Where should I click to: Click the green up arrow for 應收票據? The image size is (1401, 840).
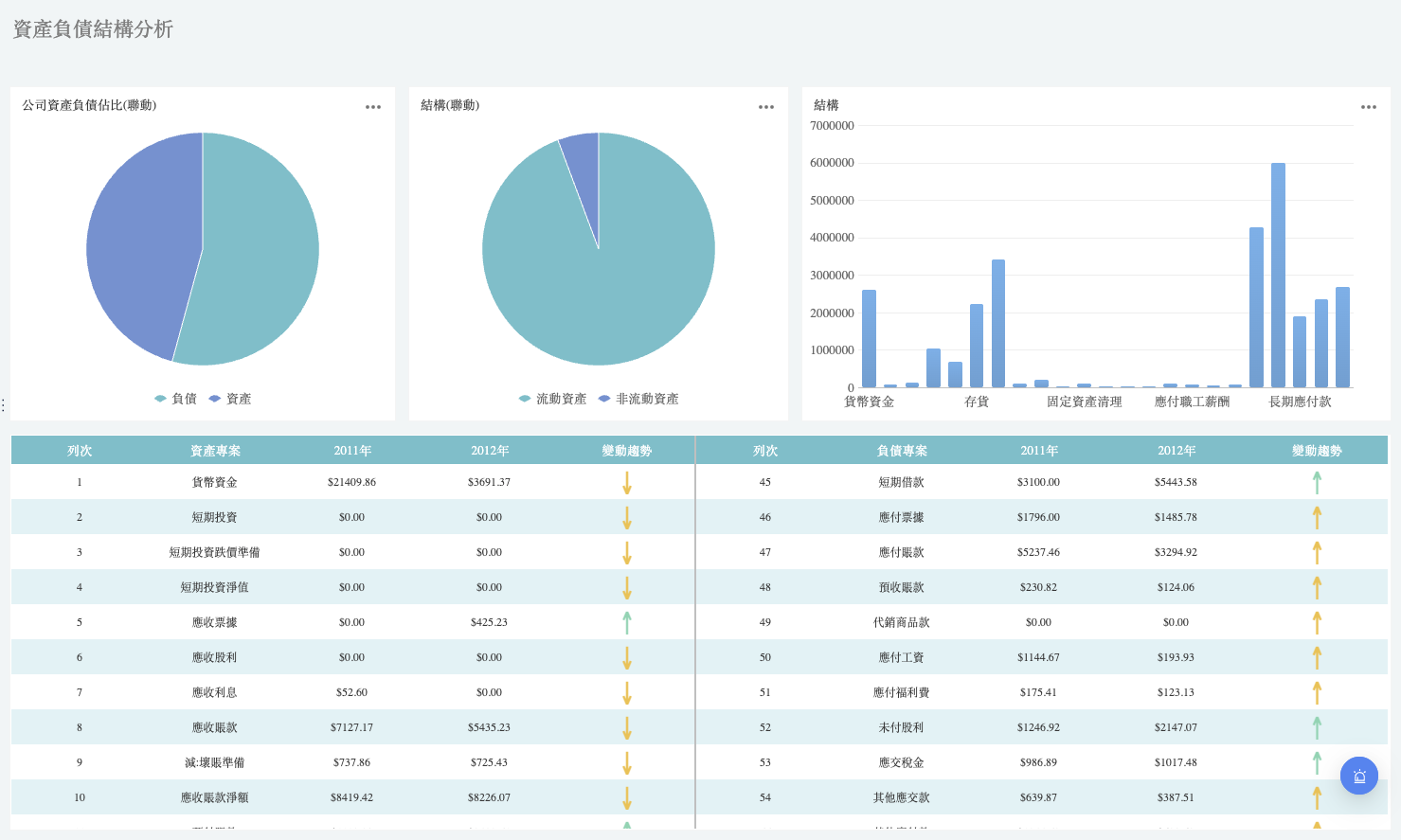point(627,623)
